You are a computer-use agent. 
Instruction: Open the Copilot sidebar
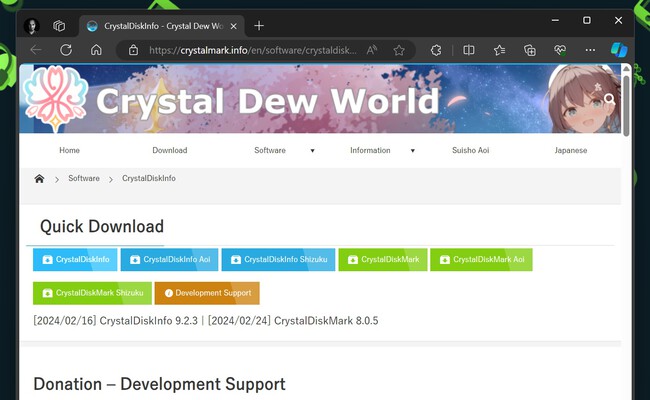click(619, 50)
